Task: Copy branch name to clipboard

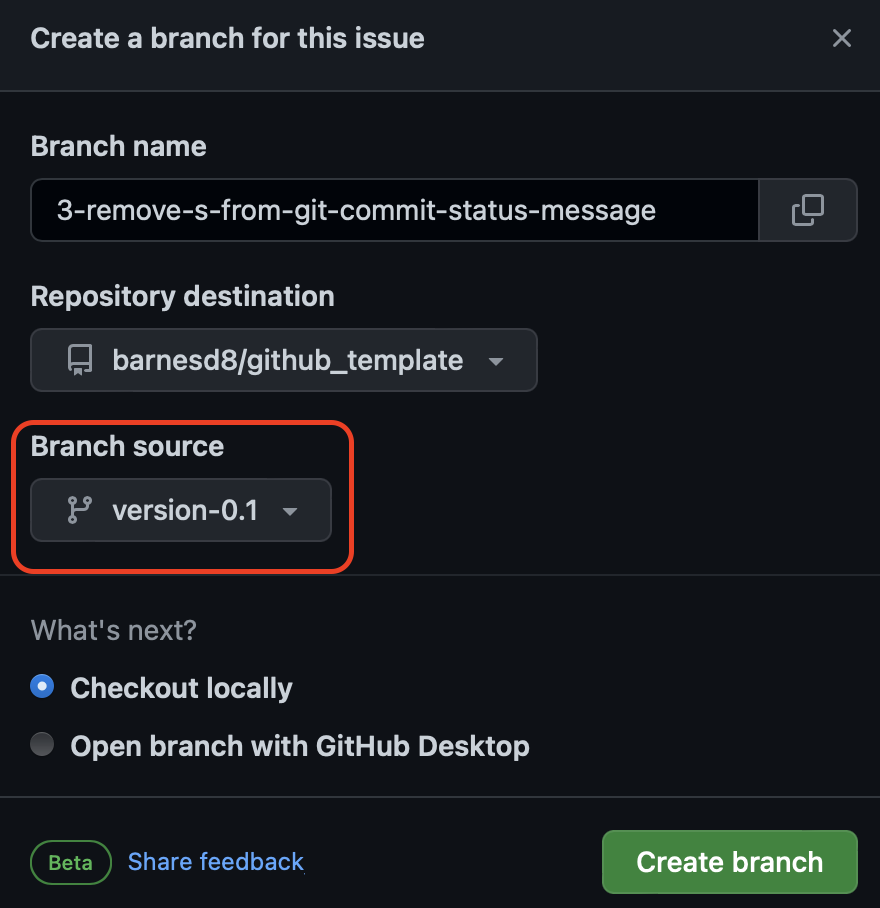Action: point(808,210)
